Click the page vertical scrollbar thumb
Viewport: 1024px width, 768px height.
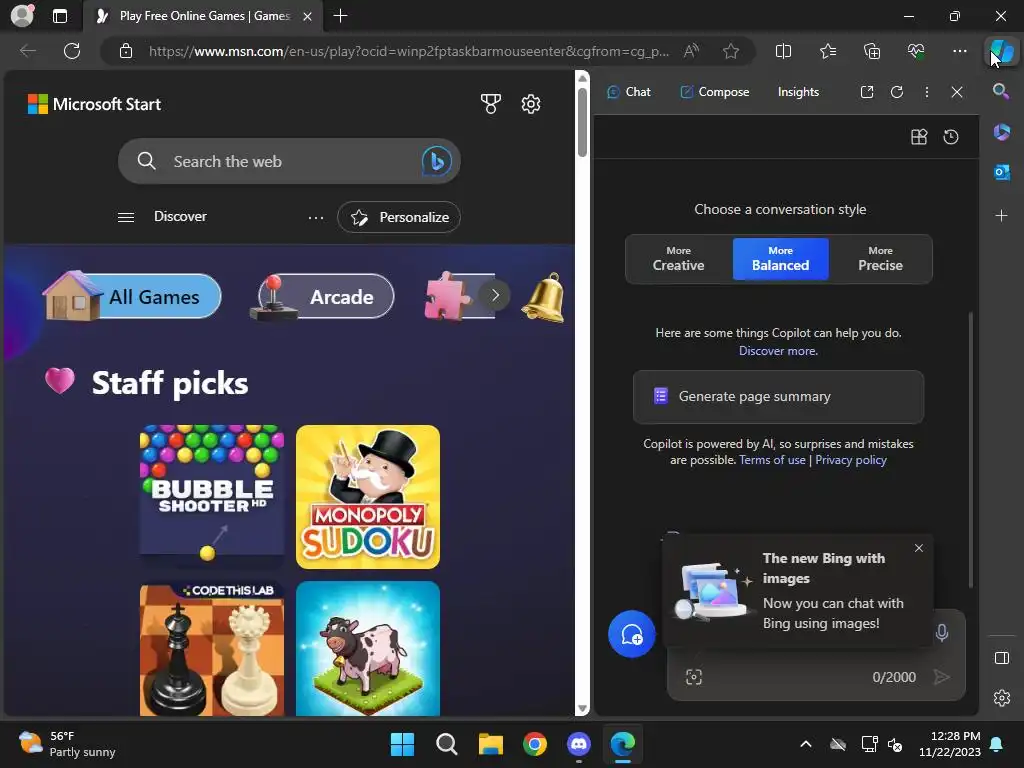582,122
